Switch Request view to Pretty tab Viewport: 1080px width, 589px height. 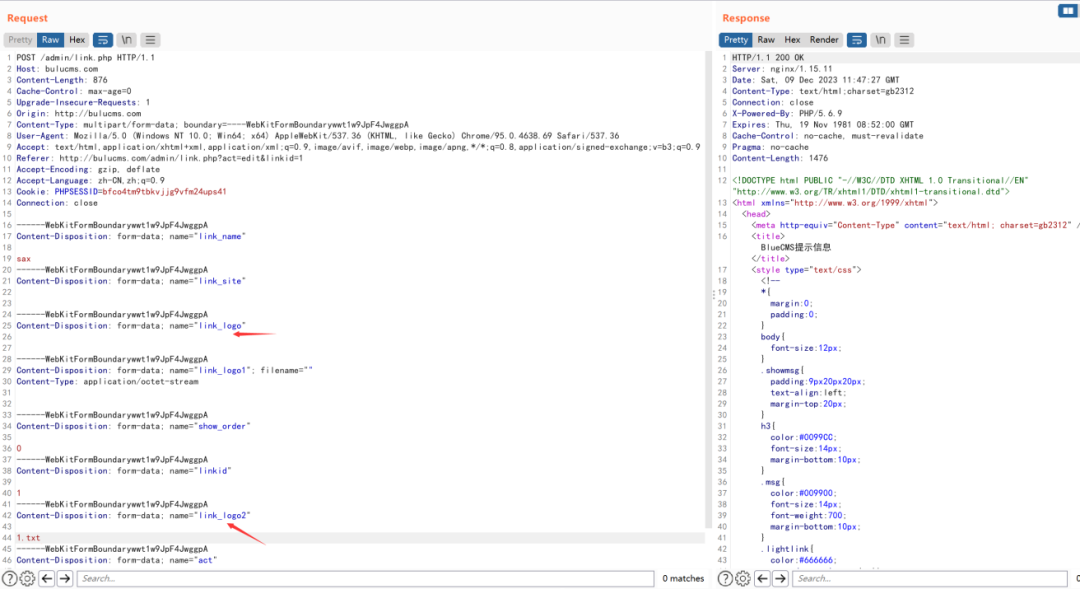20,40
